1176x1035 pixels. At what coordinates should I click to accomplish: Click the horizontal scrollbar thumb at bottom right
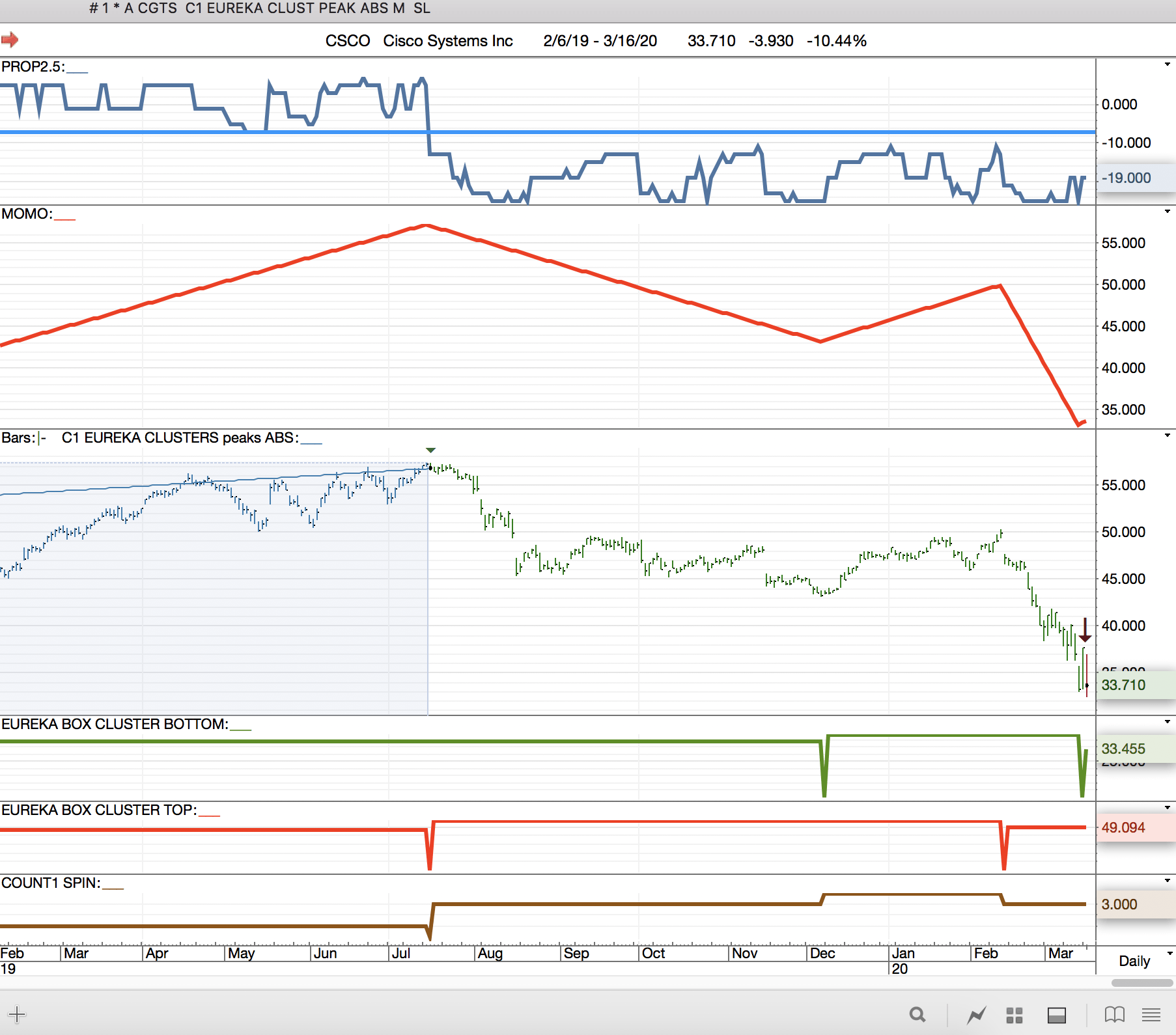(1141, 983)
